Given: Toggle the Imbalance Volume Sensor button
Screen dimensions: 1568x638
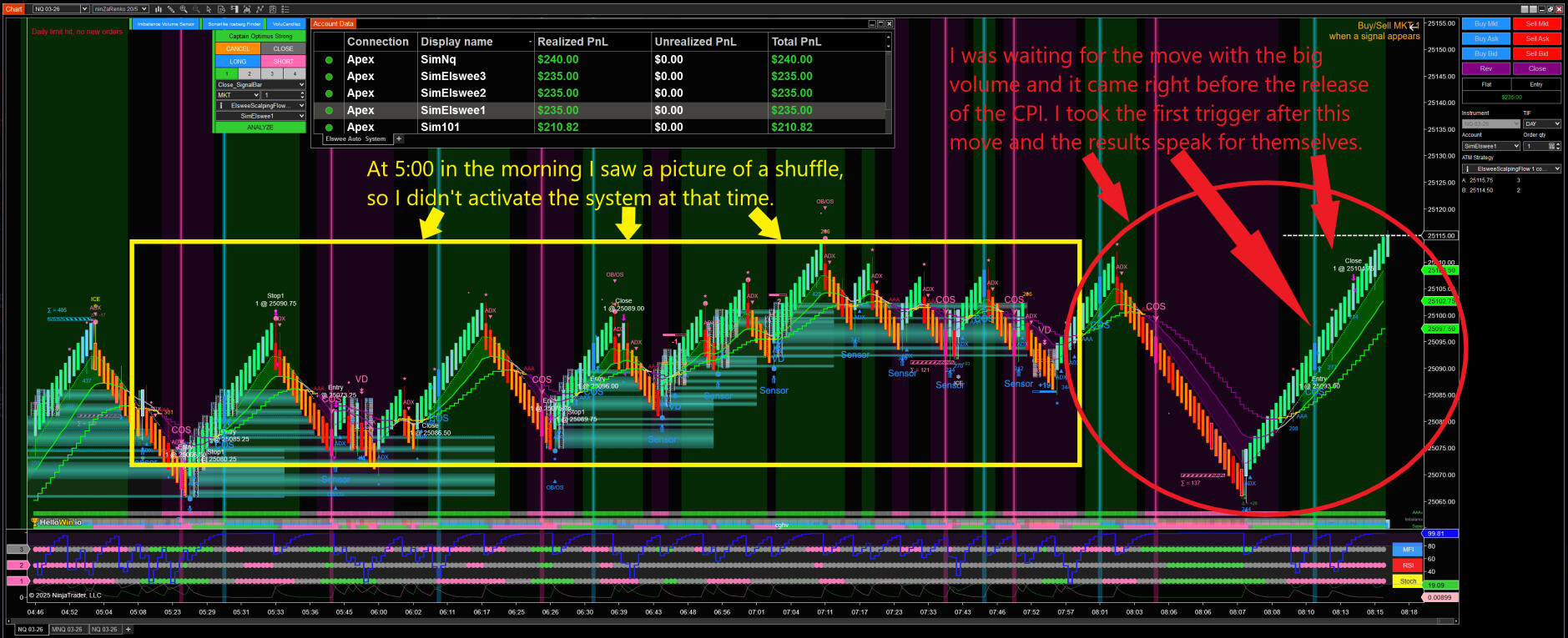Looking at the screenshot, I should (165, 24).
